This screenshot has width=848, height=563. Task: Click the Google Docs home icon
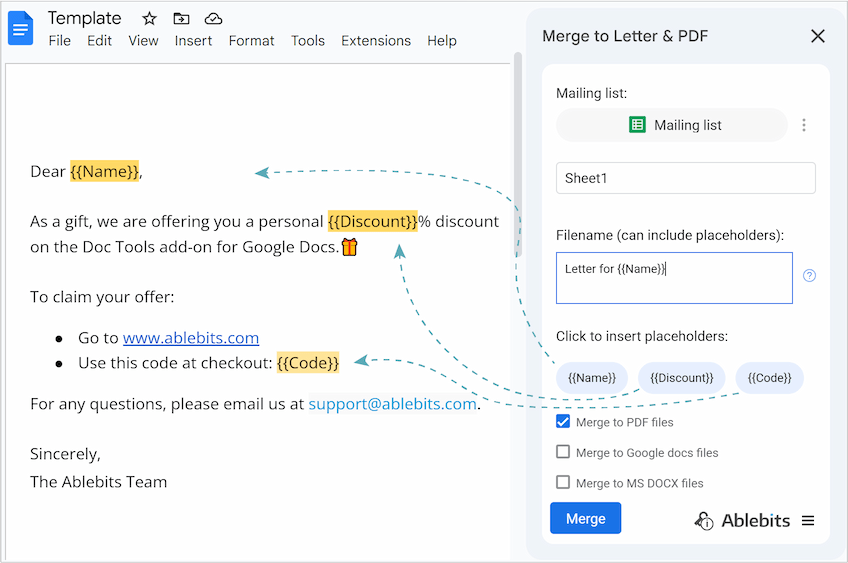pyautogui.click(x=21, y=28)
